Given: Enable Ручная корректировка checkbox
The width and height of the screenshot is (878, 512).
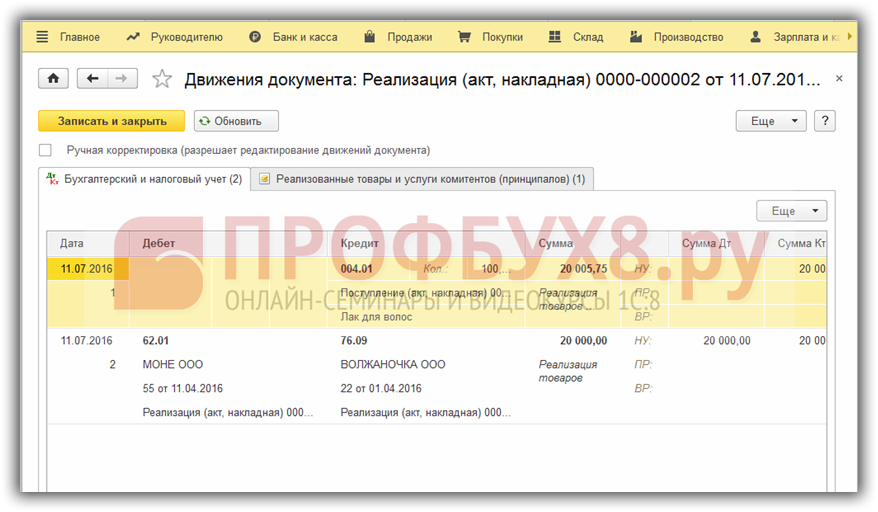Looking at the screenshot, I should point(45,150).
